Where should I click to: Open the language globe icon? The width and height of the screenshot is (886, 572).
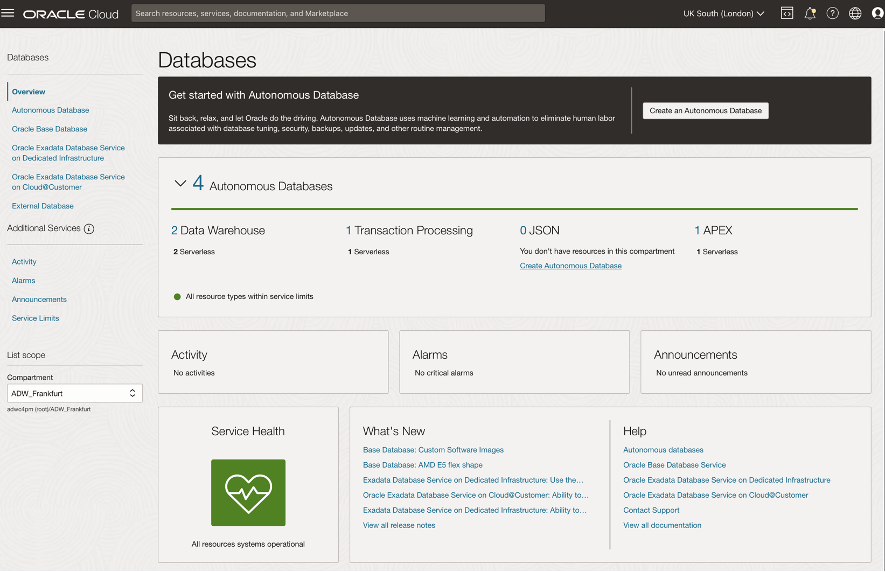(854, 14)
